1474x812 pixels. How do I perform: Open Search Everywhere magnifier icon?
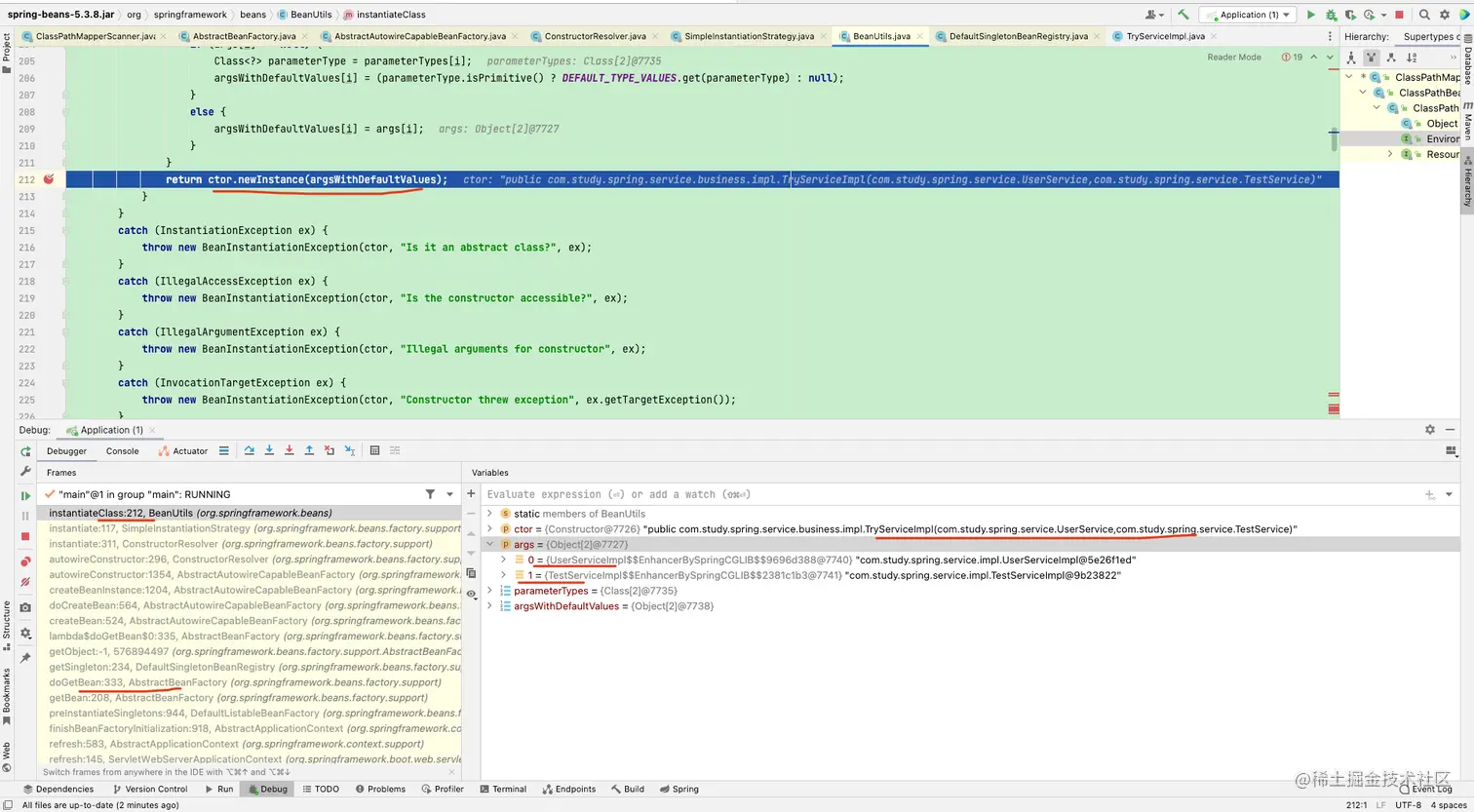tap(1424, 15)
